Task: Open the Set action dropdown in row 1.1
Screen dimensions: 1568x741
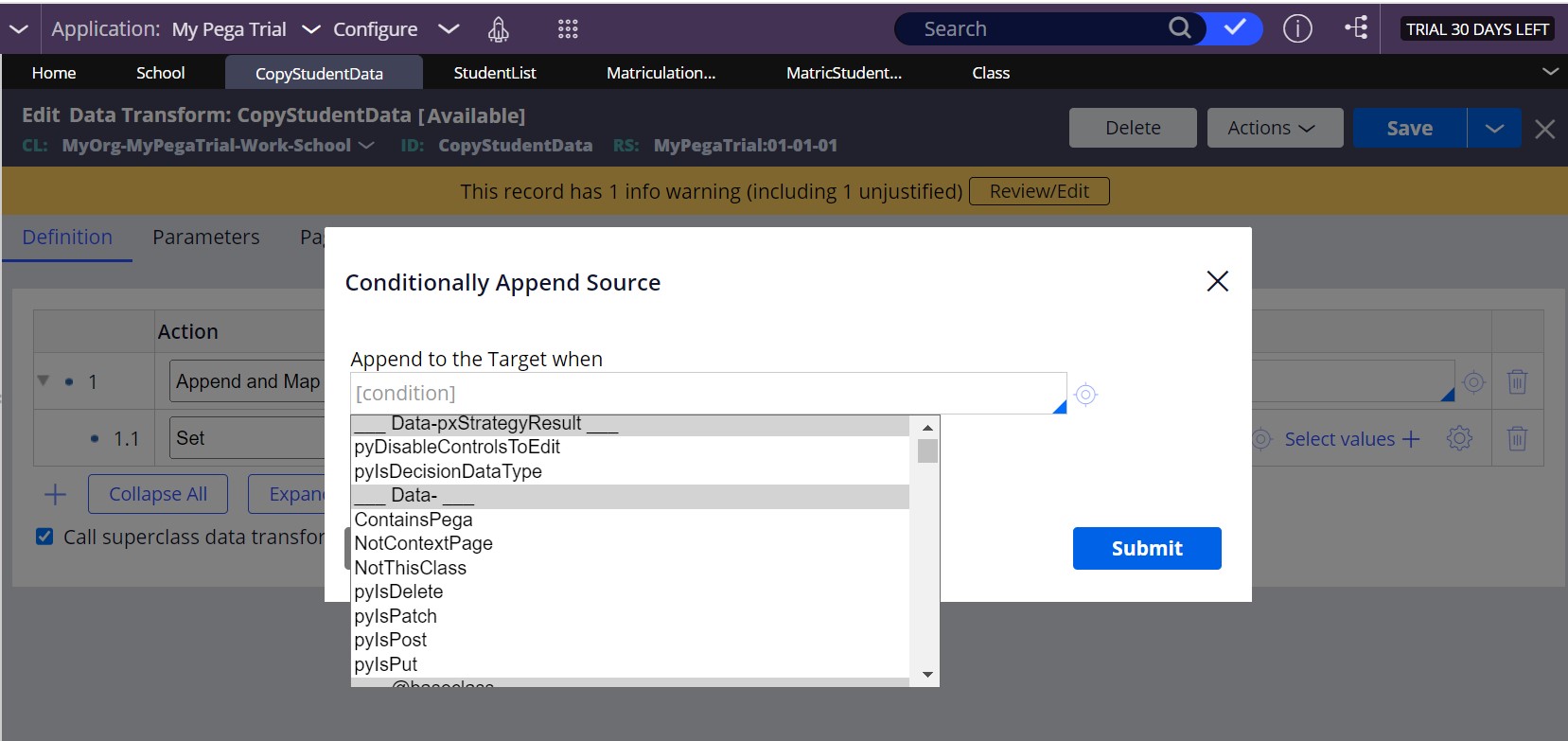Action: (x=248, y=438)
